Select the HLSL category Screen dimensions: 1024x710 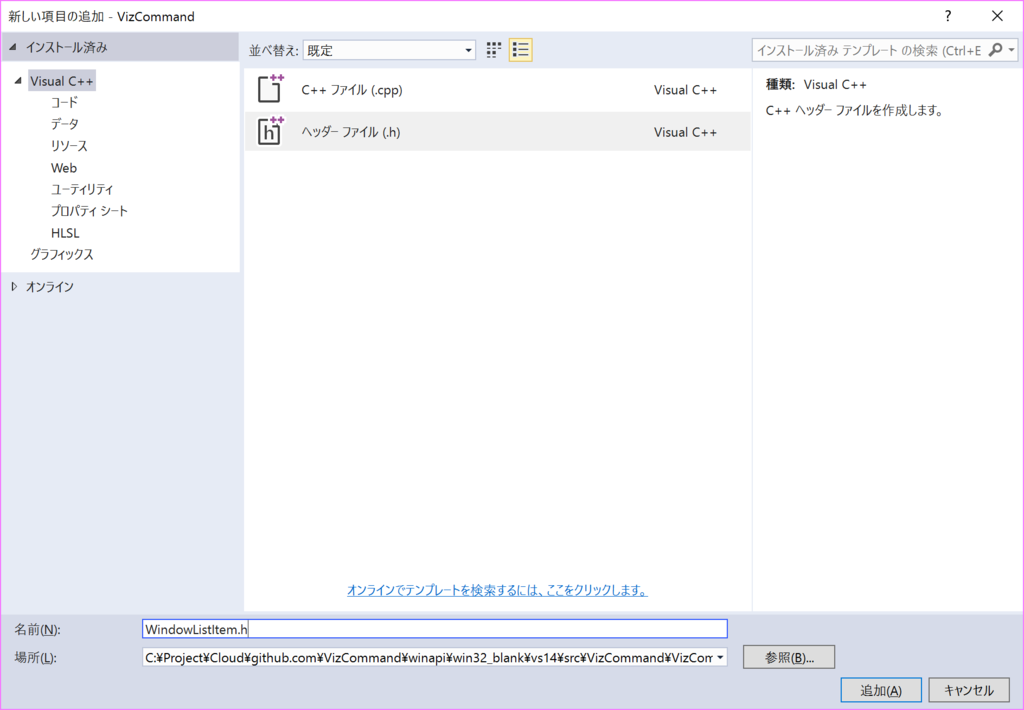(x=65, y=233)
